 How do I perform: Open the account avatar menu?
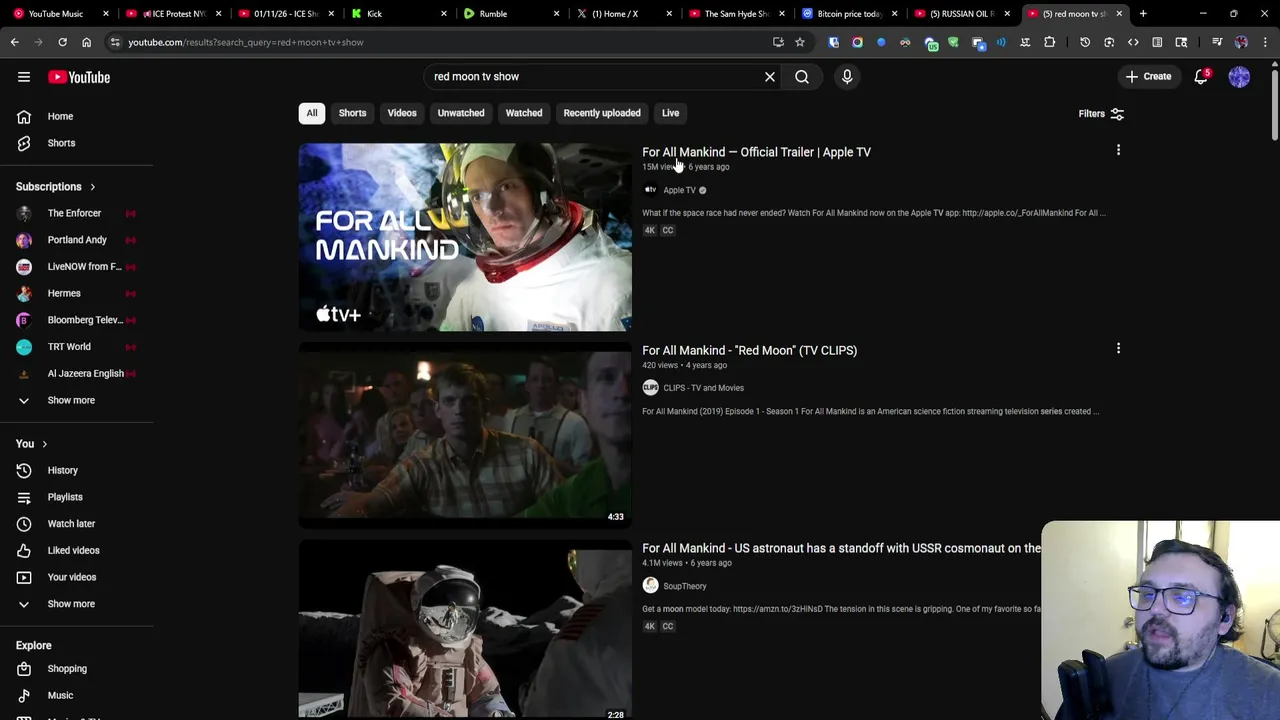[x=1239, y=77]
